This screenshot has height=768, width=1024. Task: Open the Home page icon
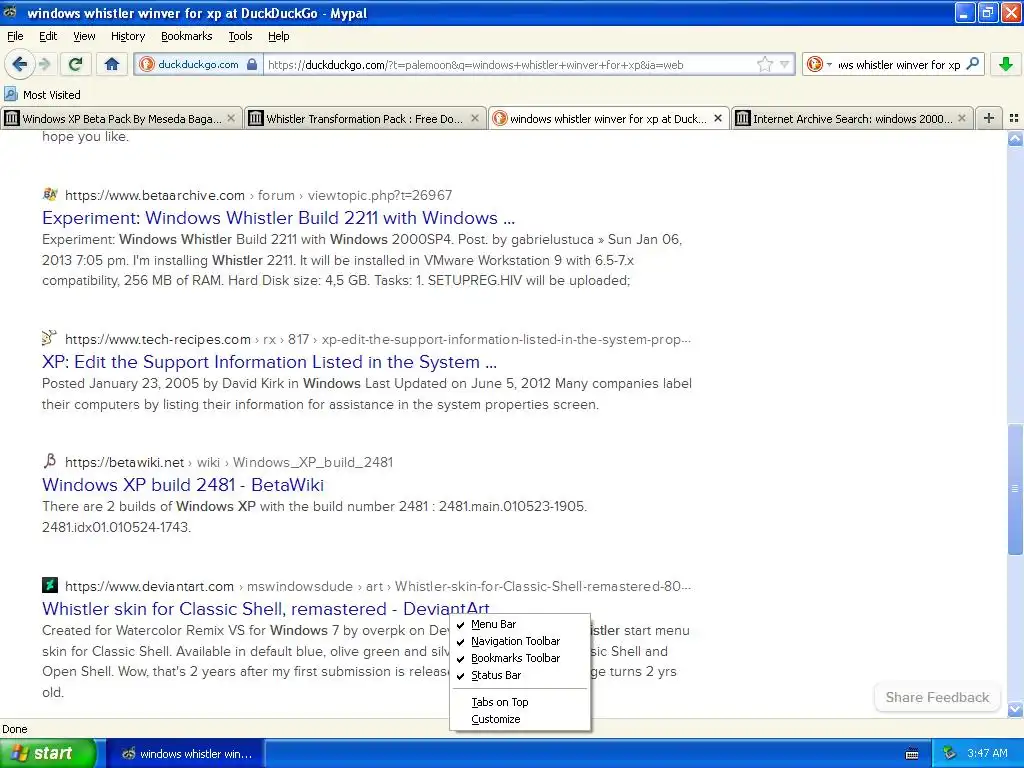point(112,64)
